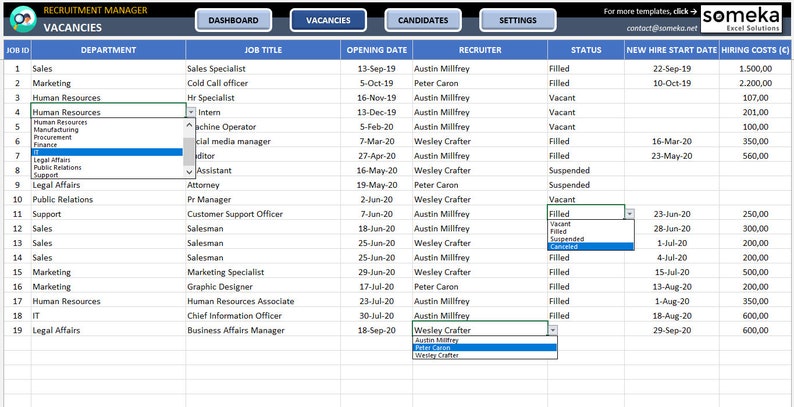This screenshot has height=407, width=794.
Task: Click the OPENING DATE column header
Action: click(x=377, y=50)
